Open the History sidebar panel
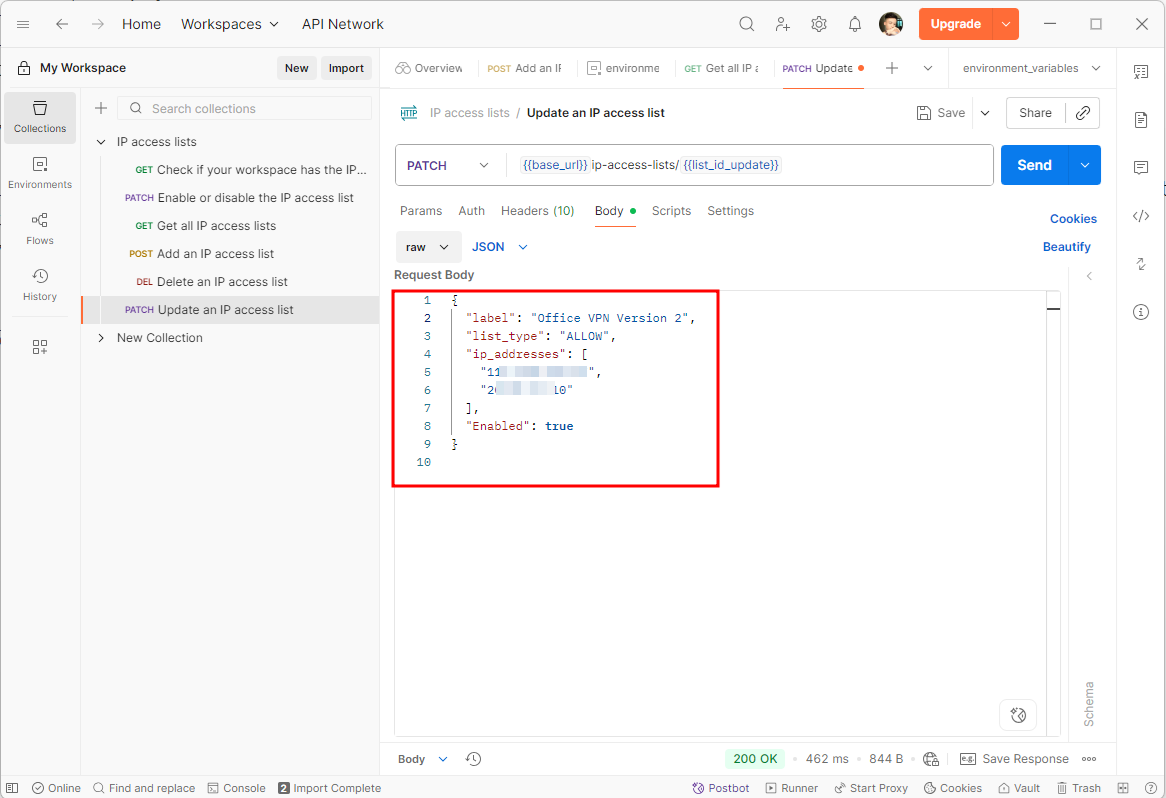The height and width of the screenshot is (798, 1166). 40,284
